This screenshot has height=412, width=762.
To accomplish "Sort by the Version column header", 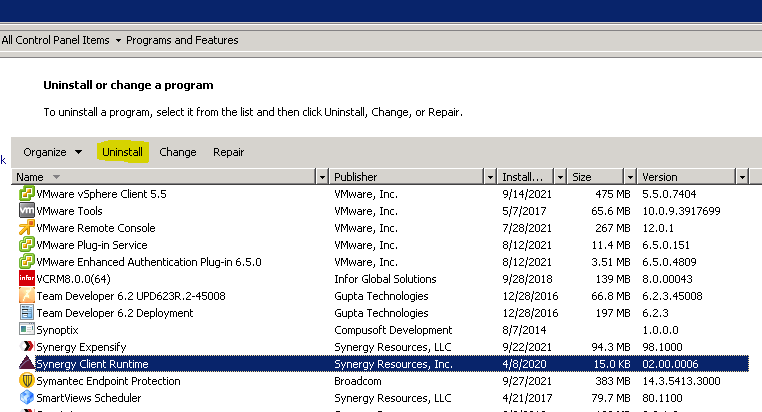I will pos(687,177).
